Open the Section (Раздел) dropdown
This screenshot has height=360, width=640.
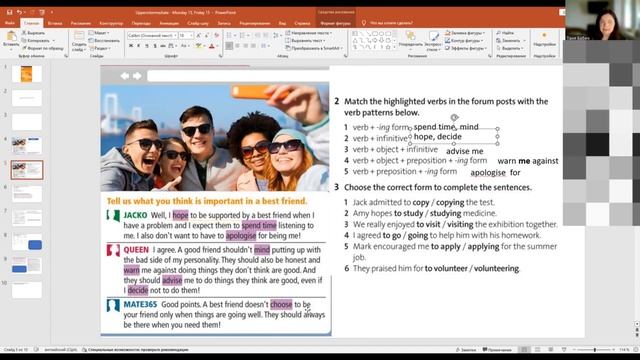[100, 48]
